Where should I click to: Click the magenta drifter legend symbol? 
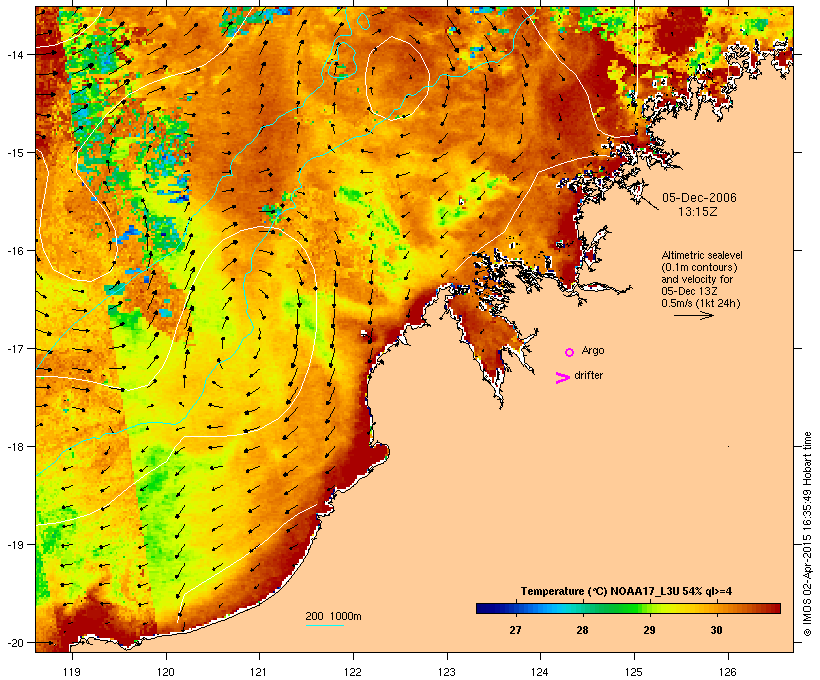tap(563, 378)
